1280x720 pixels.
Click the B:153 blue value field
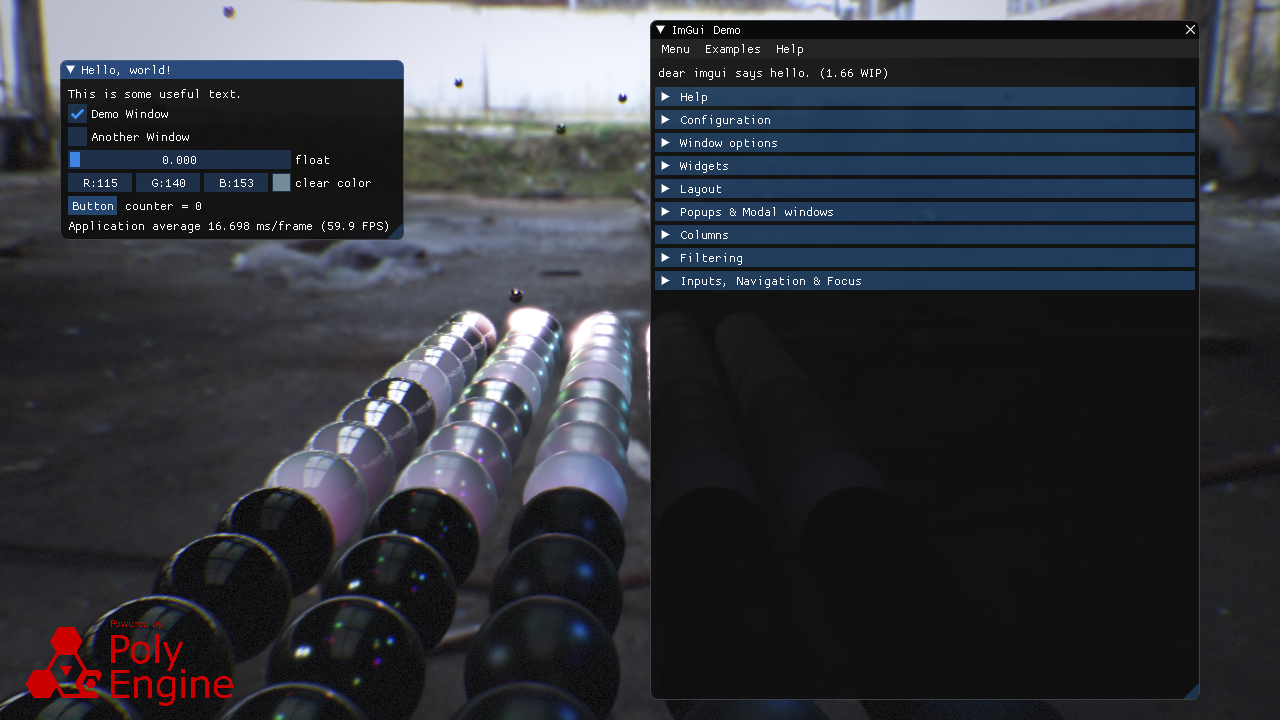[x=236, y=183]
